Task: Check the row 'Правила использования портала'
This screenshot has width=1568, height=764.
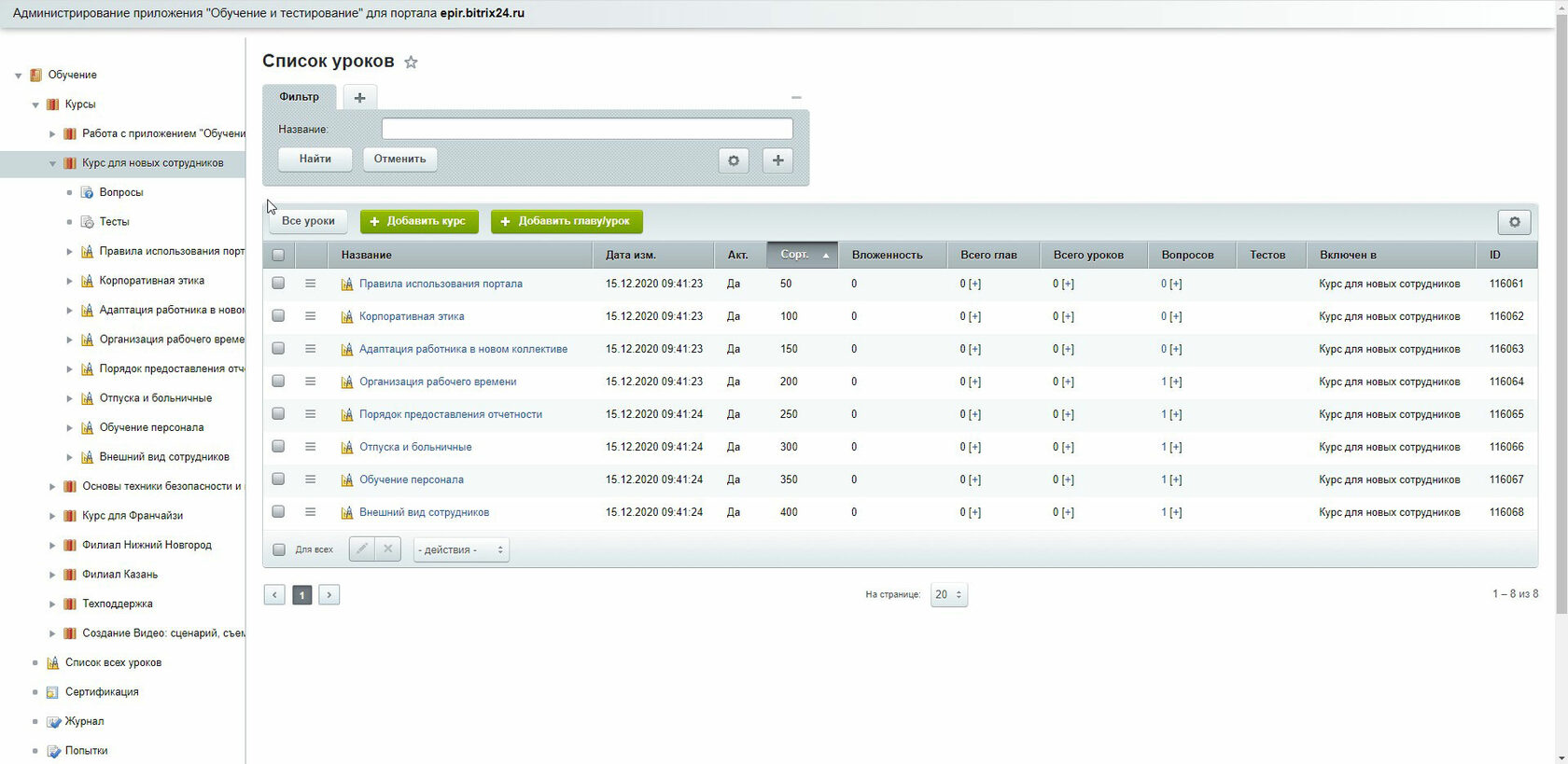Action: (278, 284)
